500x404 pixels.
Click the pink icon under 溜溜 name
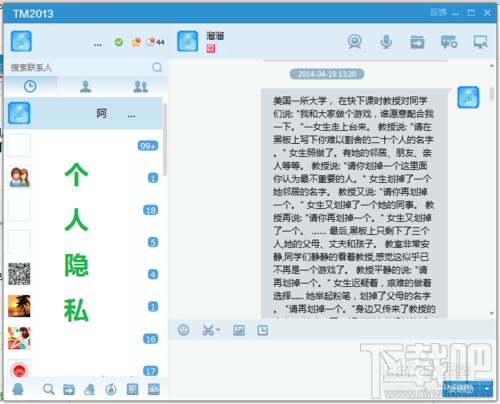click(x=211, y=49)
